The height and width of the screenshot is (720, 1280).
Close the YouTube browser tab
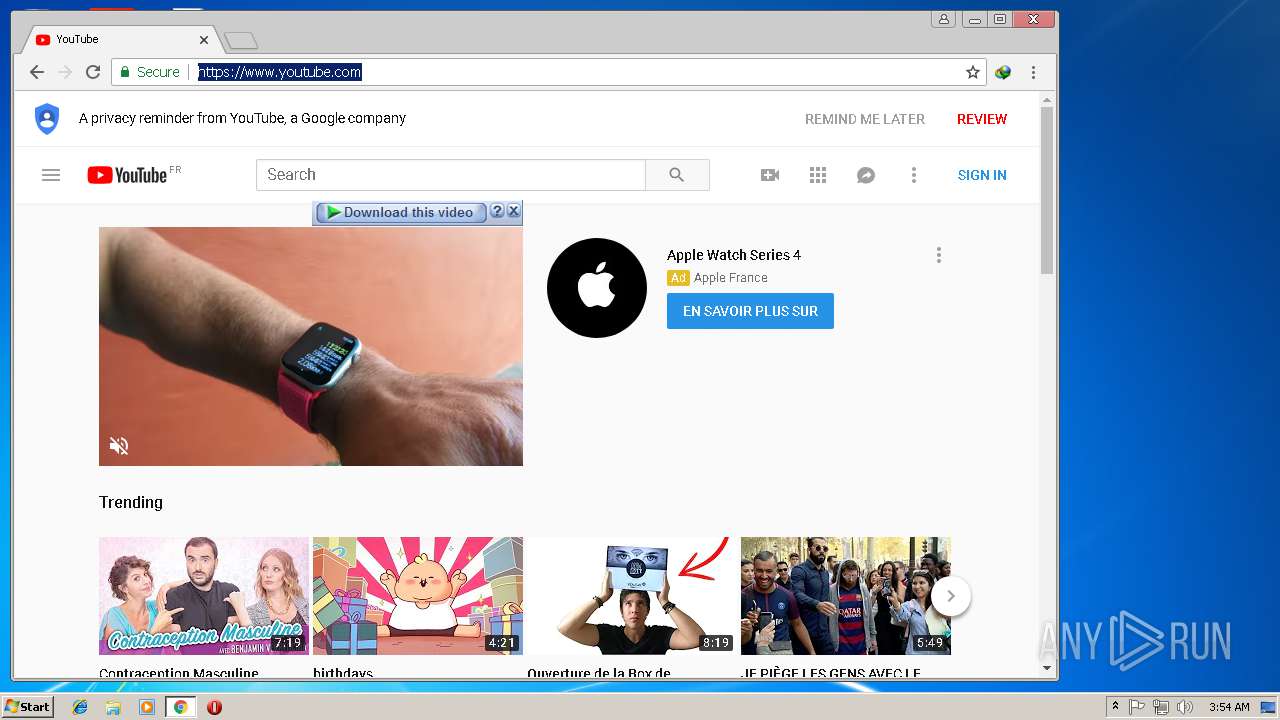coord(204,40)
